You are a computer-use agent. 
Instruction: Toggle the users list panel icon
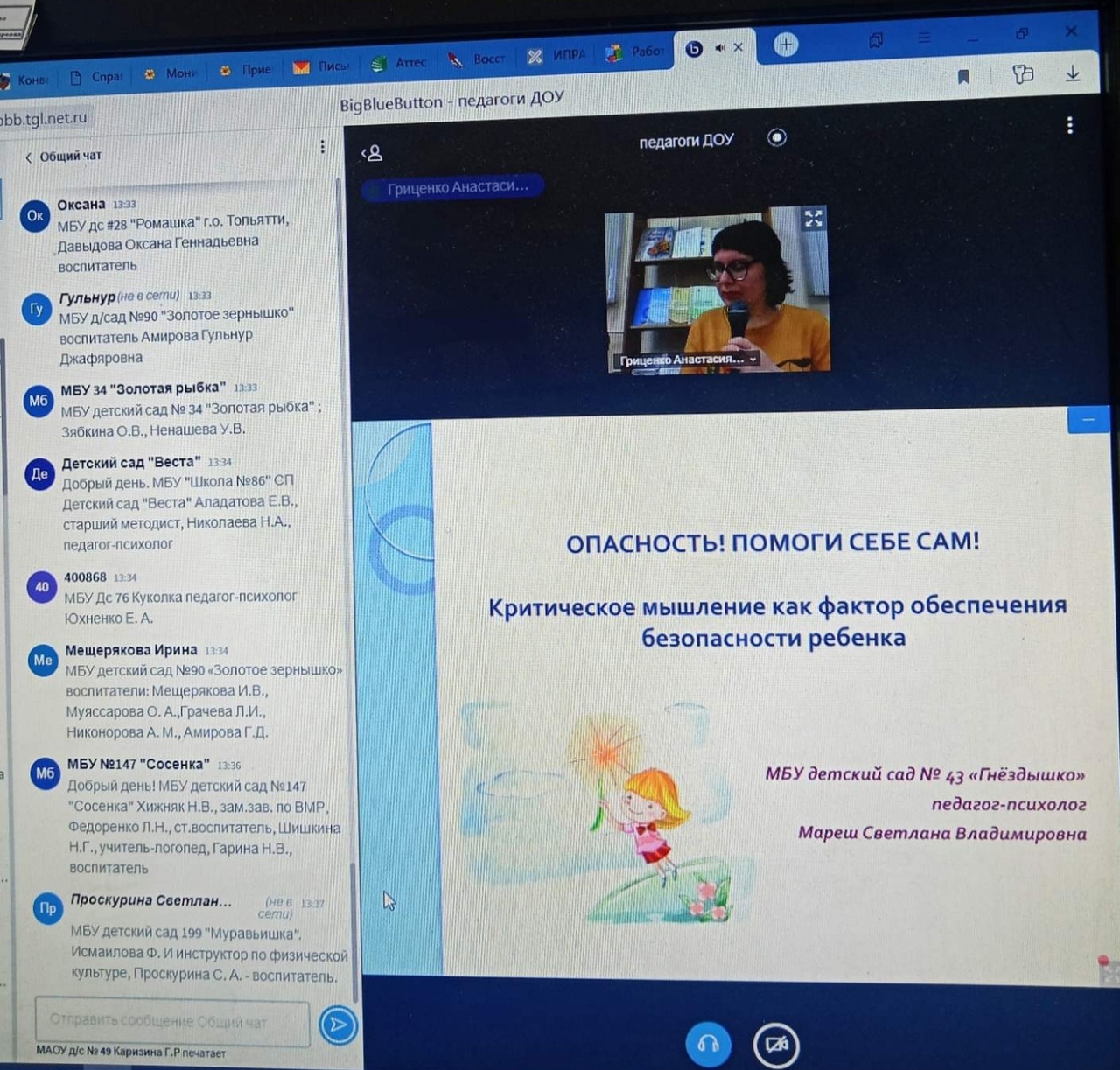click(372, 154)
